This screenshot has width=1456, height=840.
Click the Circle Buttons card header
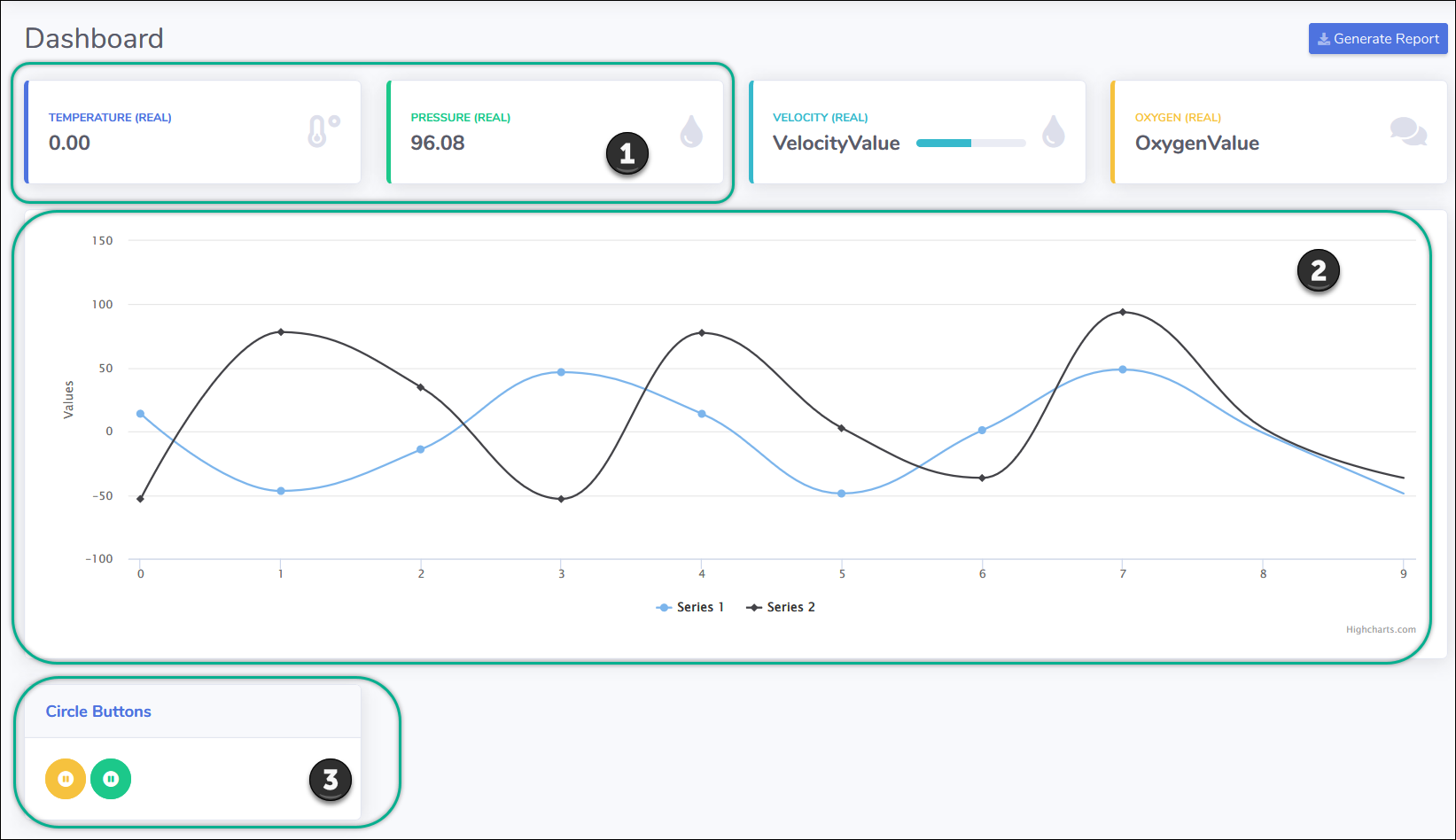click(x=192, y=712)
